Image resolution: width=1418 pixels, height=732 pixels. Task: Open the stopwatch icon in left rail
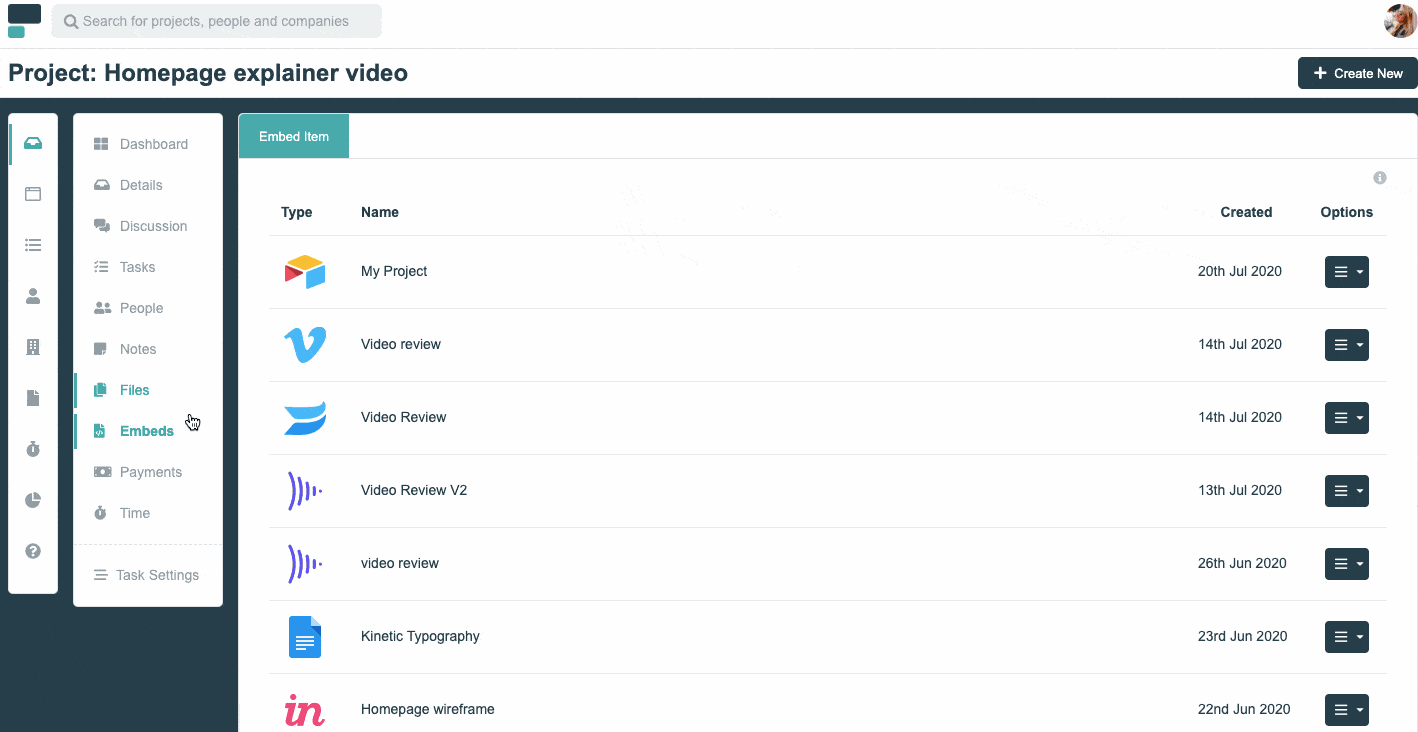pos(33,449)
